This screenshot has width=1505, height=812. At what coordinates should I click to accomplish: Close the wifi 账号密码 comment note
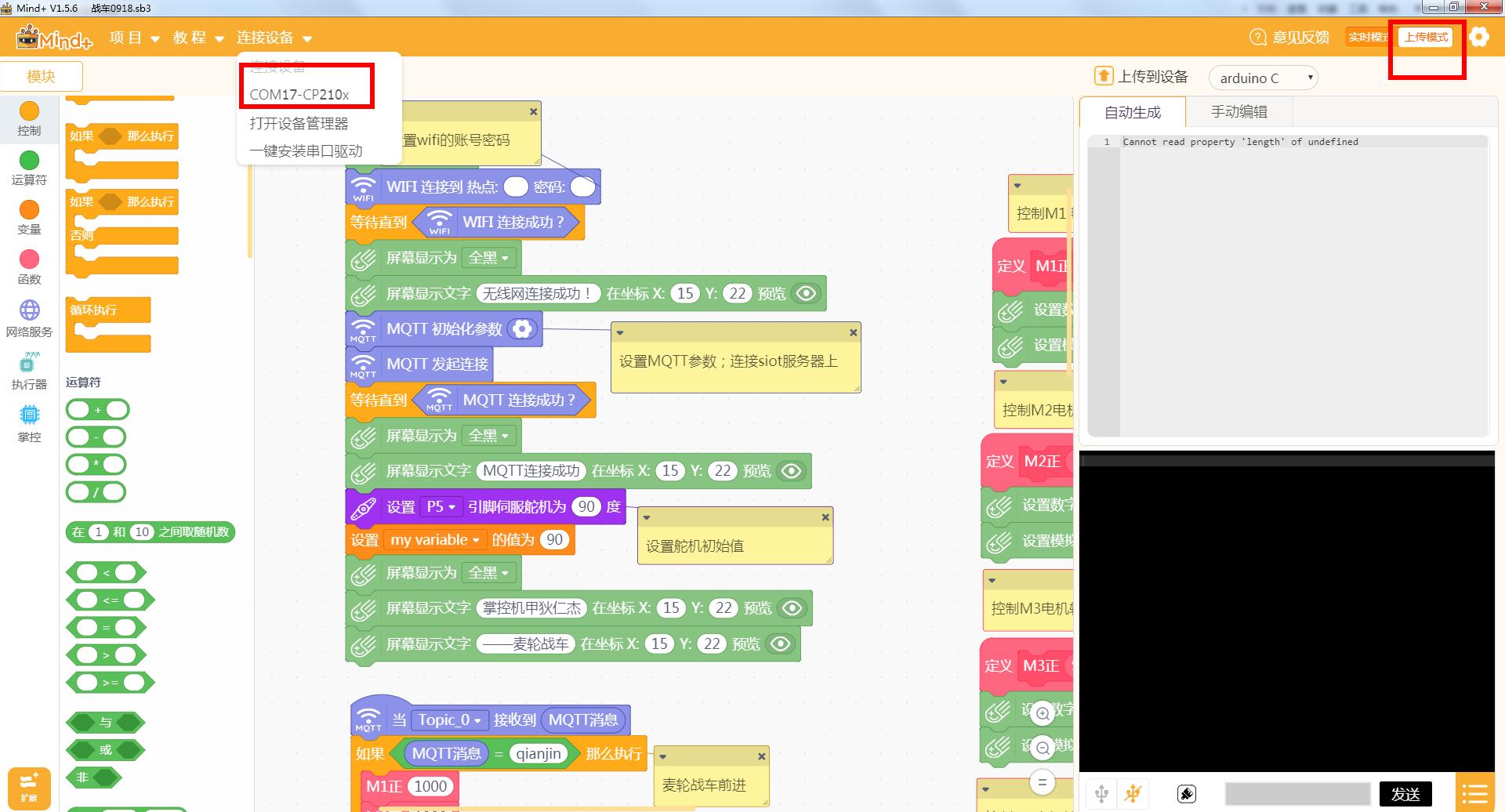533,111
